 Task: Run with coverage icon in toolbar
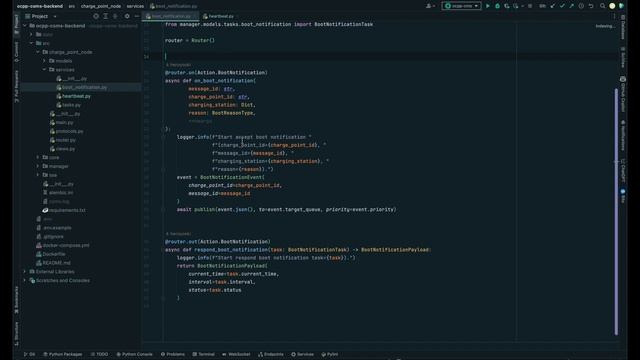507,6
